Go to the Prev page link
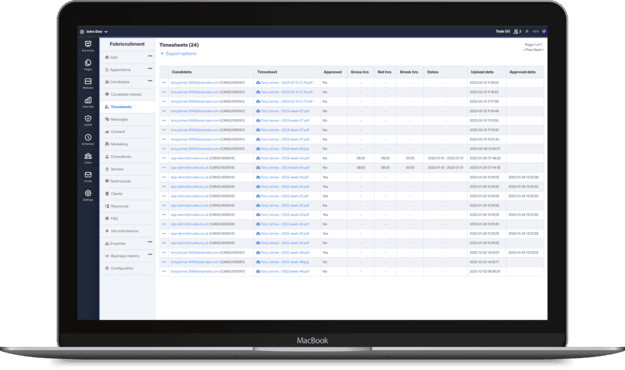Screen dimensions: 625x370 (x=529, y=50)
